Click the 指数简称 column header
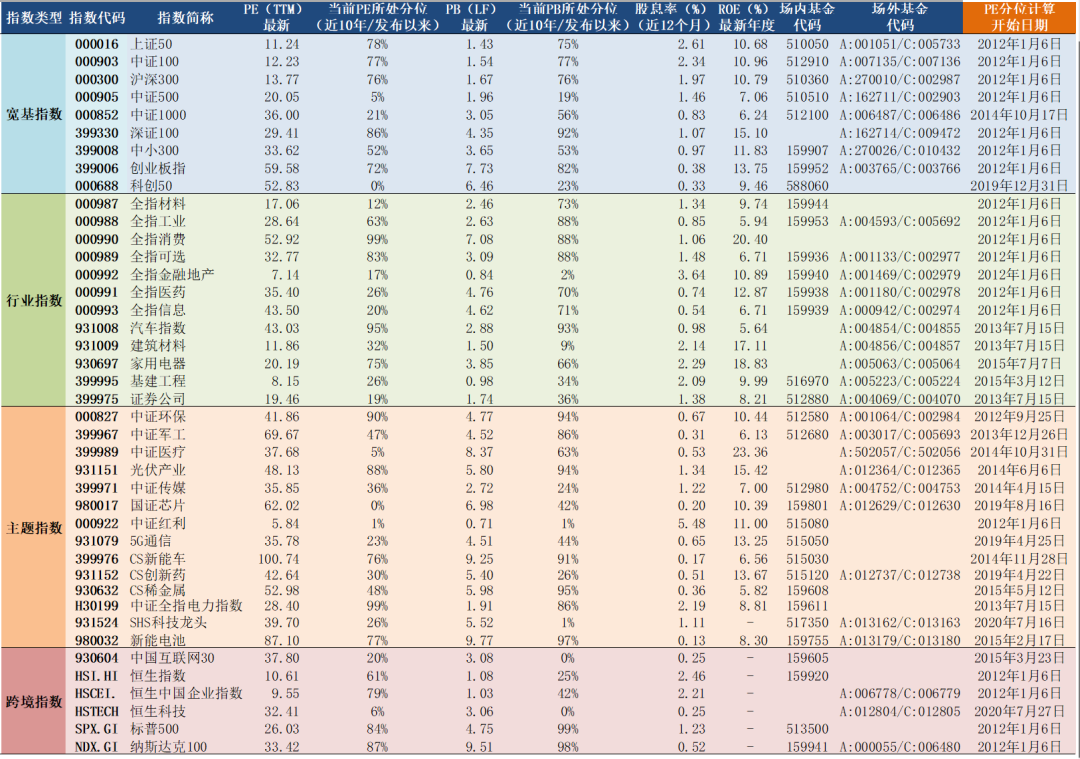 (x=185, y=18)
